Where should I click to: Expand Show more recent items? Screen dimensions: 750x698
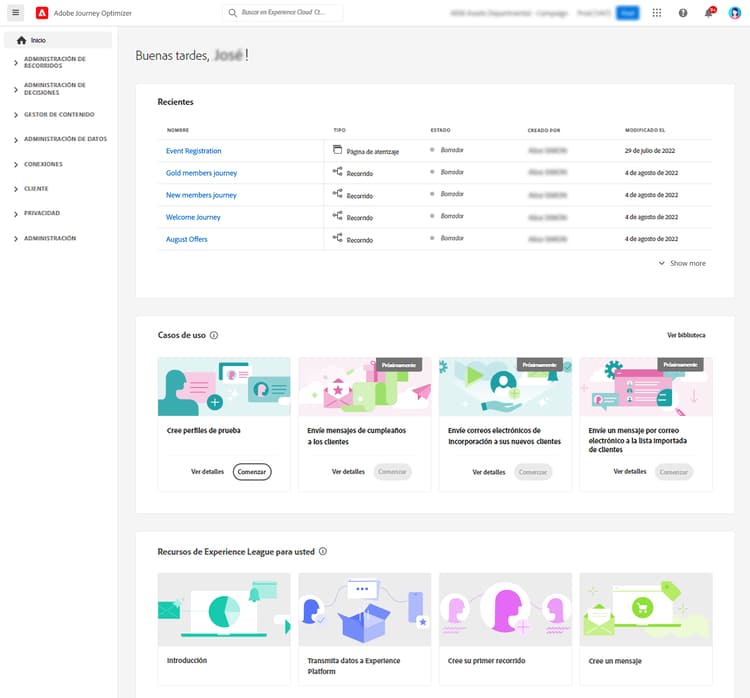click(x=682, y=263)
